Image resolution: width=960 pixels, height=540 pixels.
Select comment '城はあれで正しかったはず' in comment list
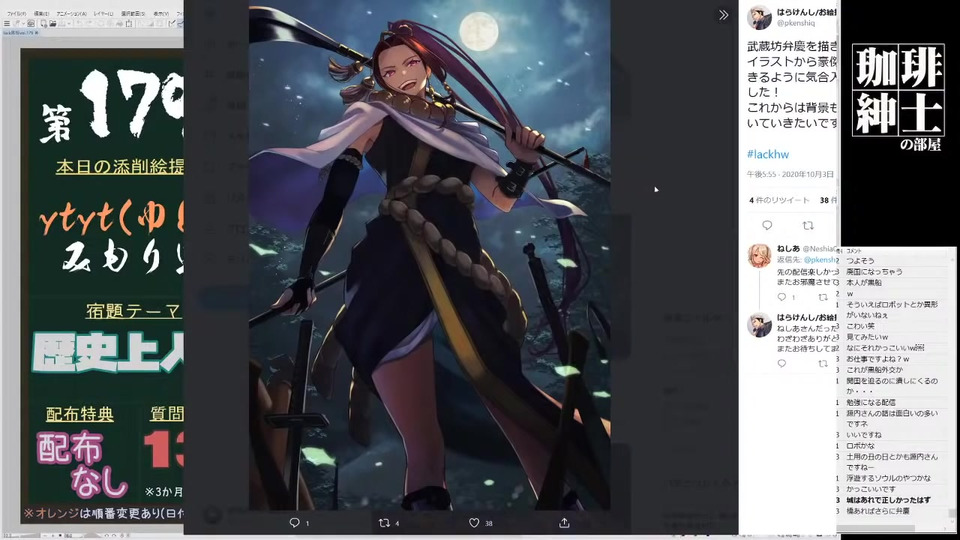pyautogui.click(x=888, y=500)
